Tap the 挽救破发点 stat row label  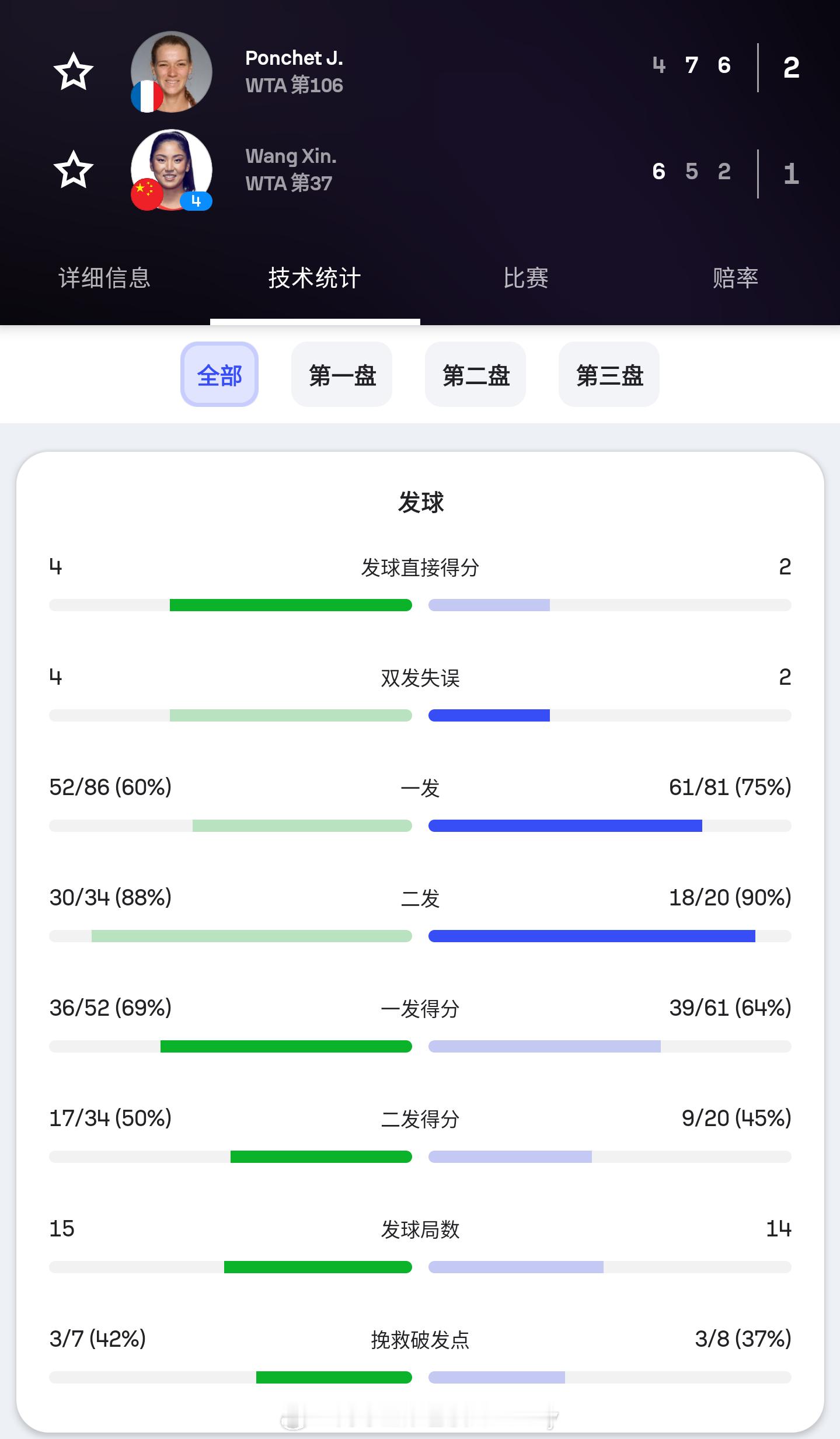click(x=420, y=1340)
